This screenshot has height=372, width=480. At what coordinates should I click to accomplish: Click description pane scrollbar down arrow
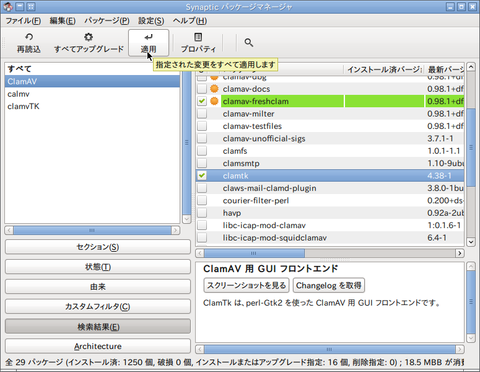pos(471,338)
